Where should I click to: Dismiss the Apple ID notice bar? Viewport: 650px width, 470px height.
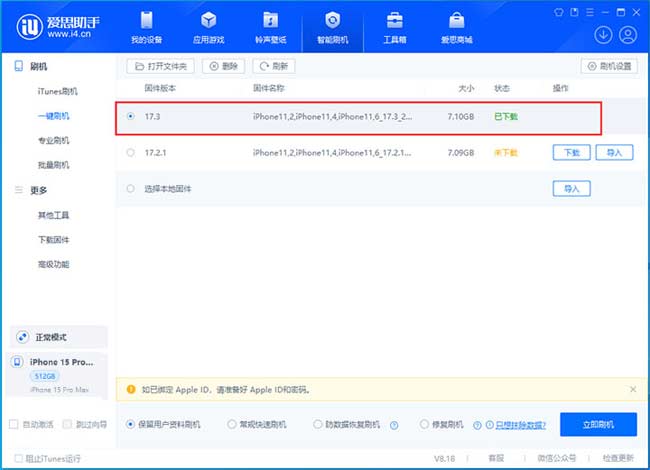633,389
